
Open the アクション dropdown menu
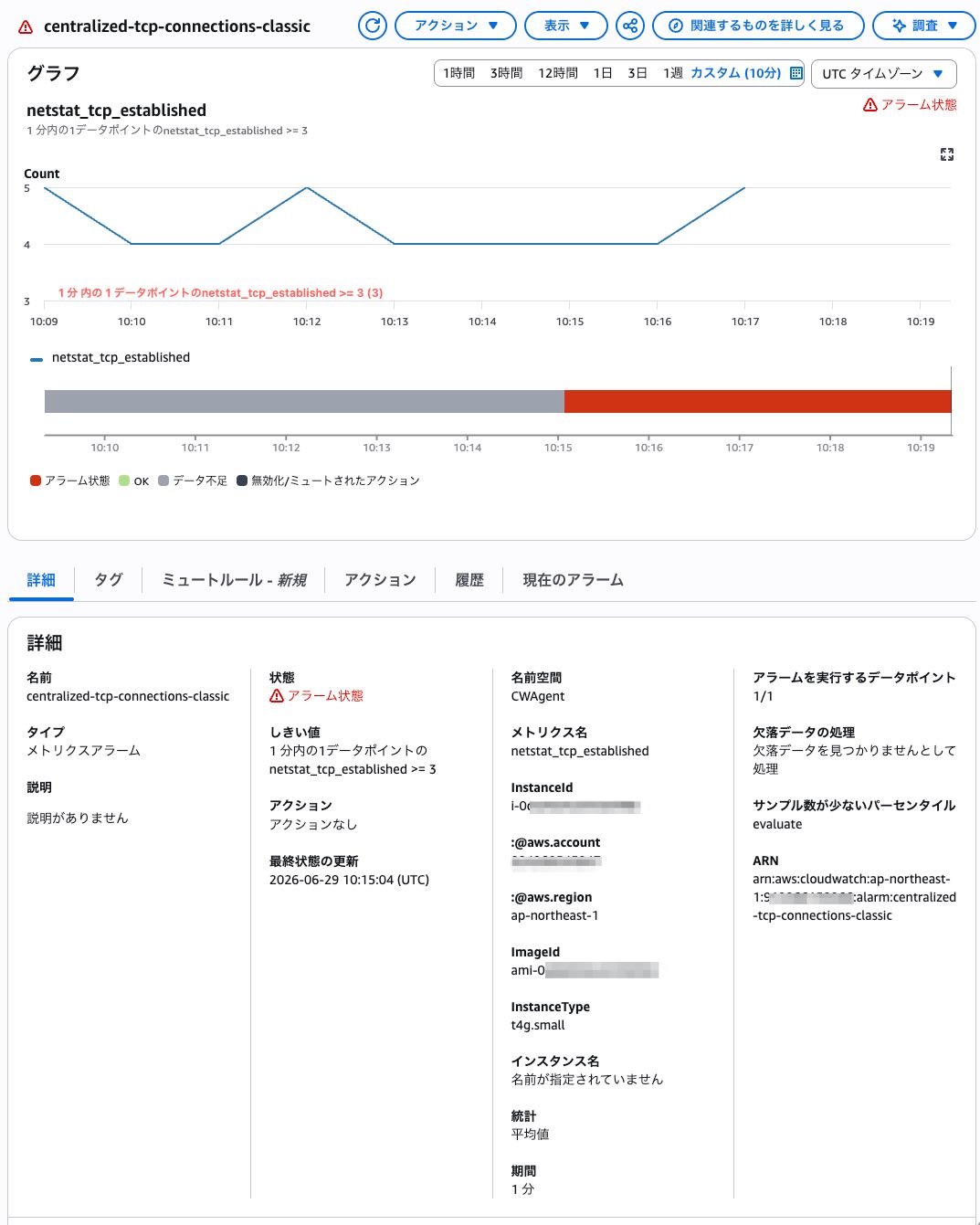[x=456, y=26]
